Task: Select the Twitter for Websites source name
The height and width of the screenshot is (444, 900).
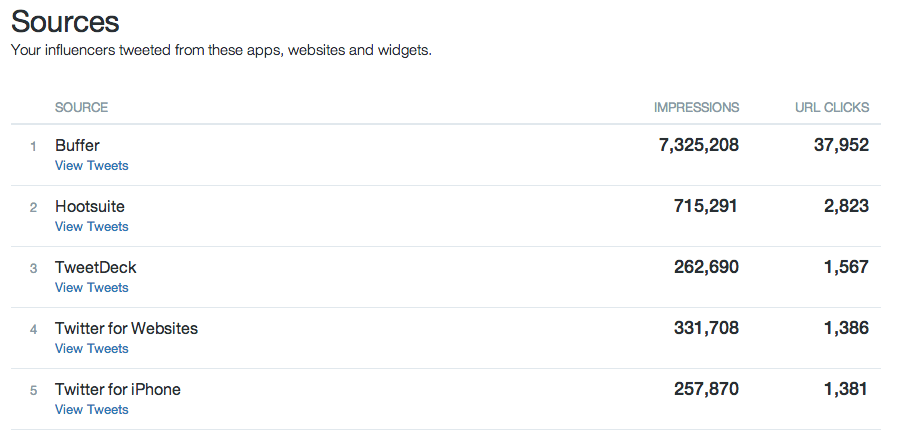Action: (126, 329)
